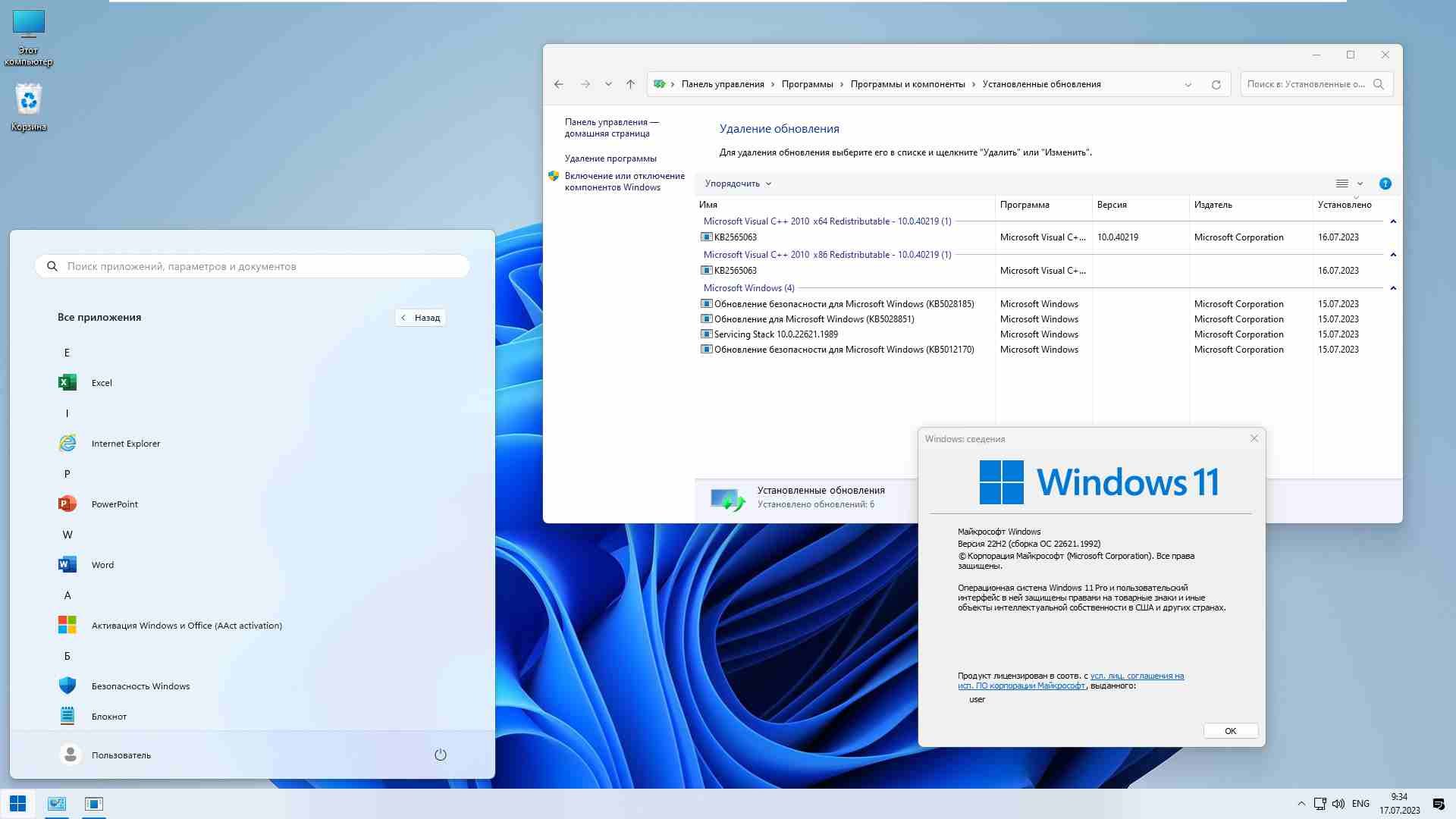
Task: Click Программы breadcrumb segment
Action: pos(807,84)
